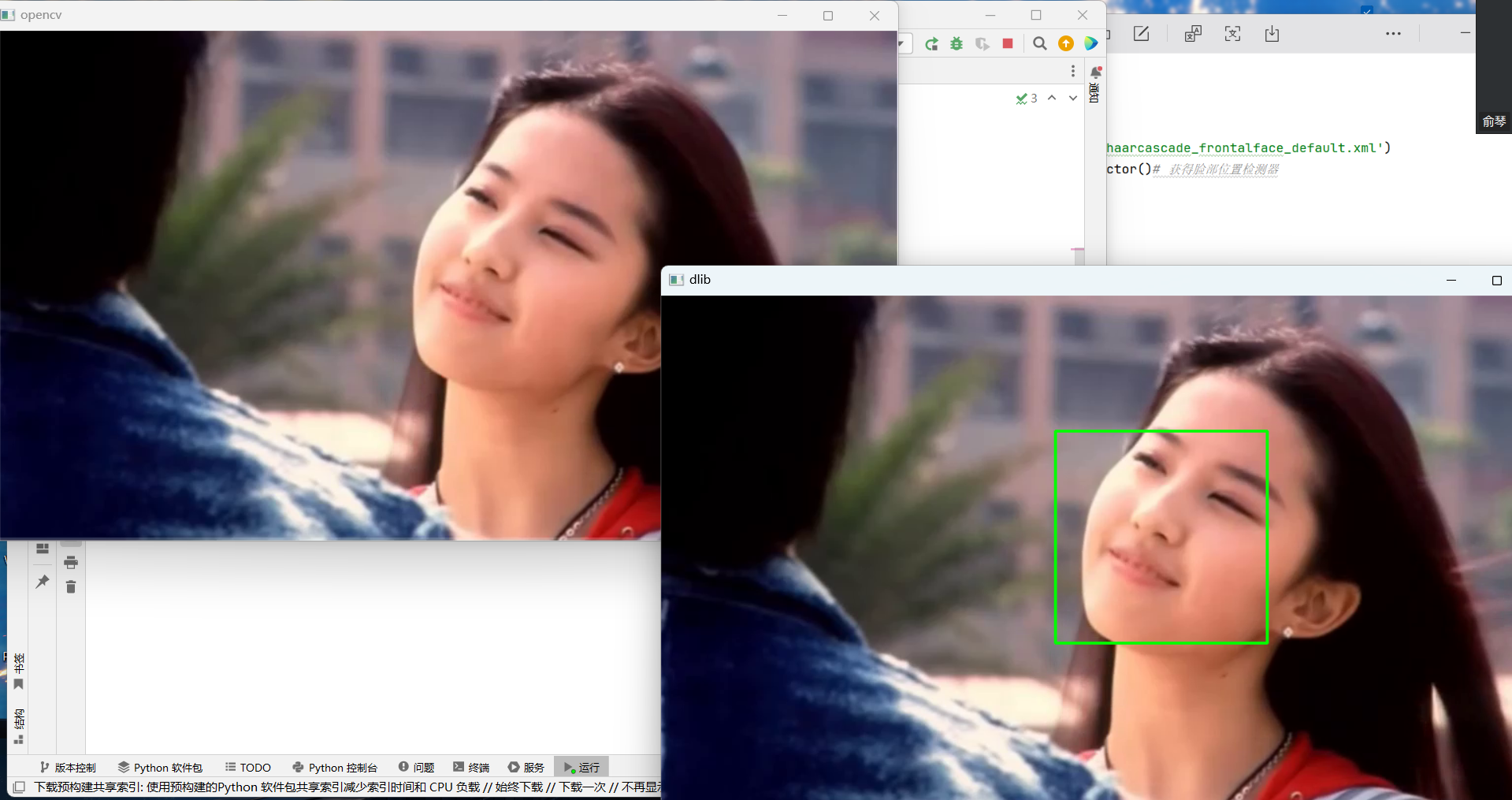Click the colorful Code With Me icon

pyautogui.click(x=1091, y=43)
